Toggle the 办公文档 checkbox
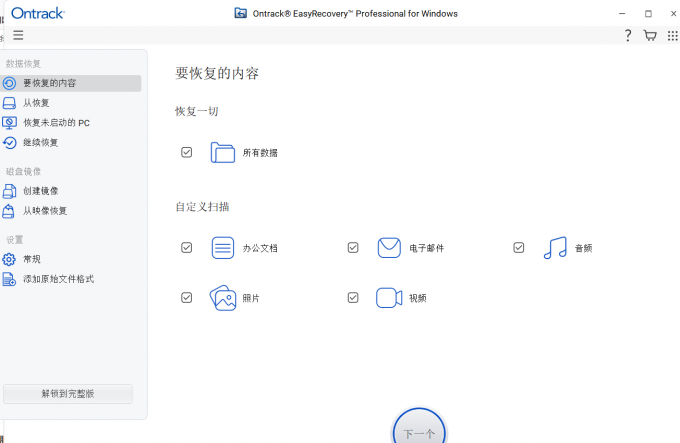This screenshot has height=443, width=680. (186, 248)
